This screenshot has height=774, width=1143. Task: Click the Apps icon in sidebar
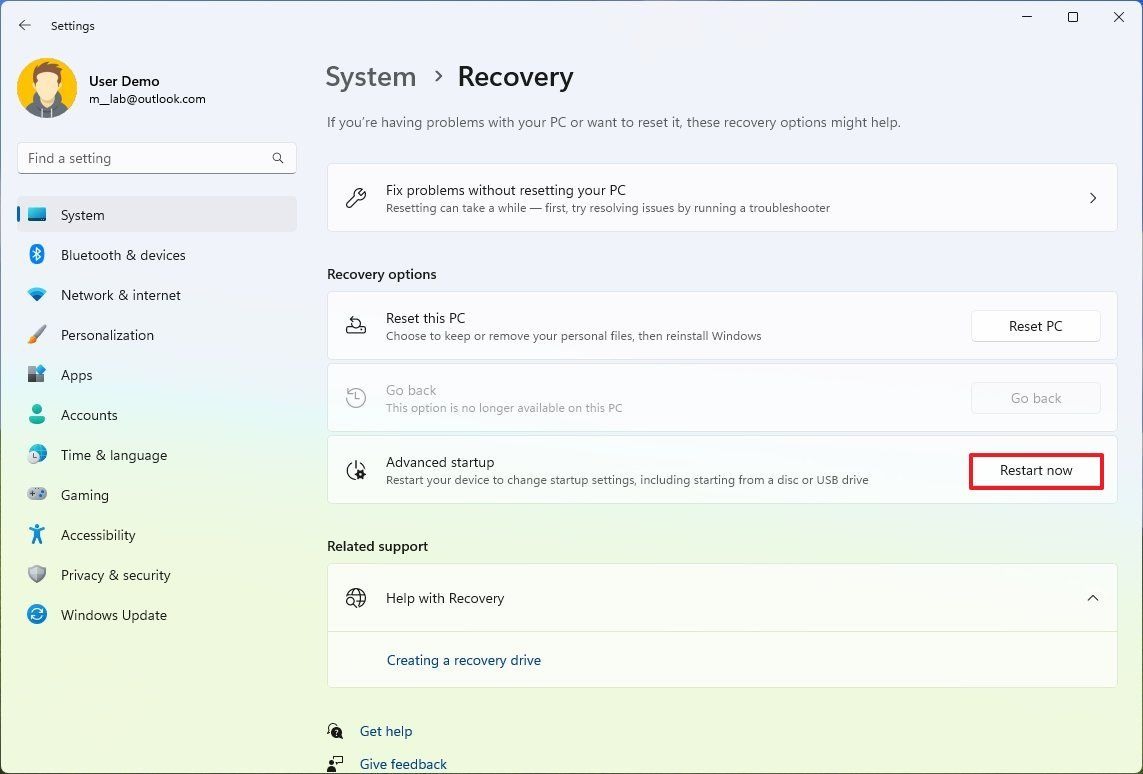pyautogui.click(x=36, y=375)
